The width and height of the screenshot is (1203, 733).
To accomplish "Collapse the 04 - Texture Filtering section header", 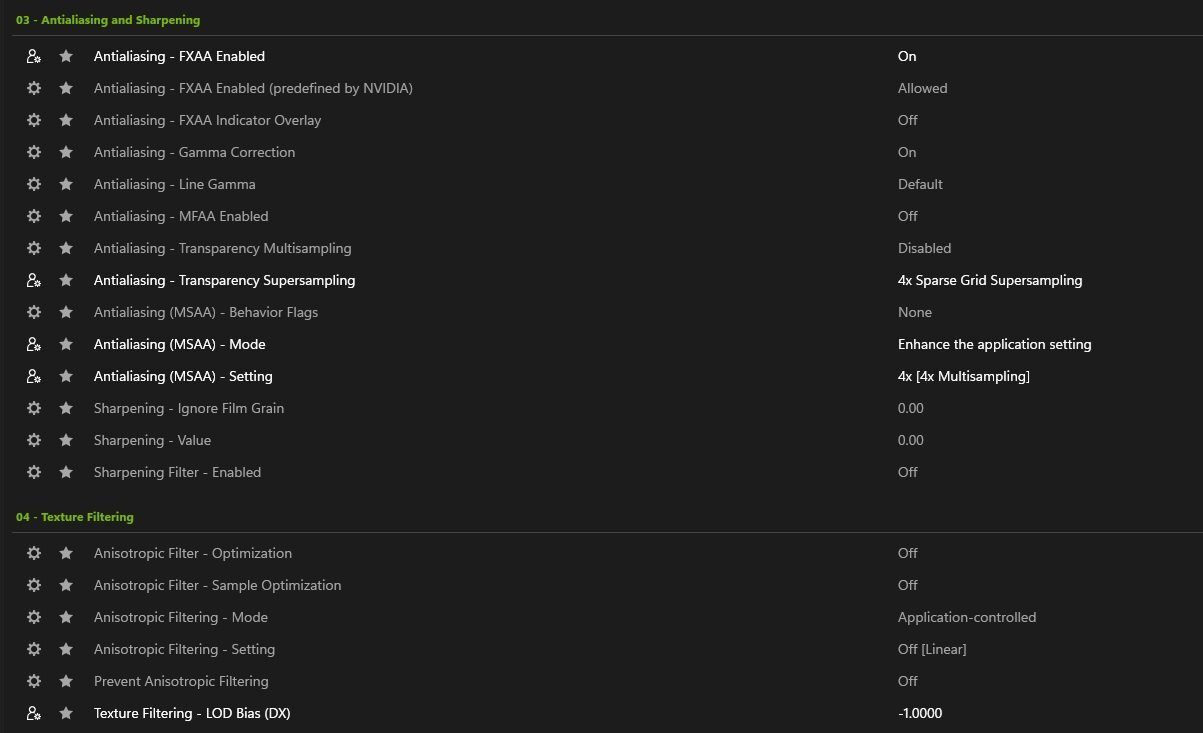I will (x=74, y=517).
